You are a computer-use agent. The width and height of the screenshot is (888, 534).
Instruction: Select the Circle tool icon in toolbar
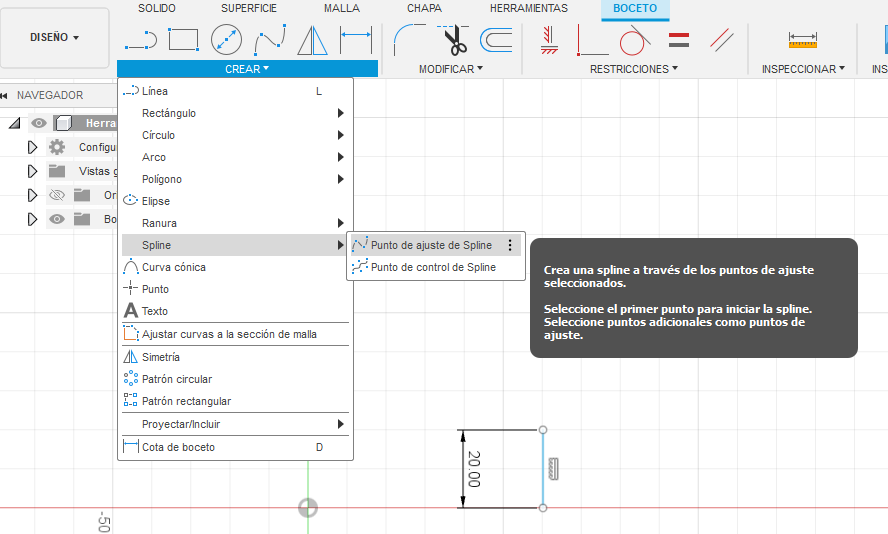[x=227, y=40]
